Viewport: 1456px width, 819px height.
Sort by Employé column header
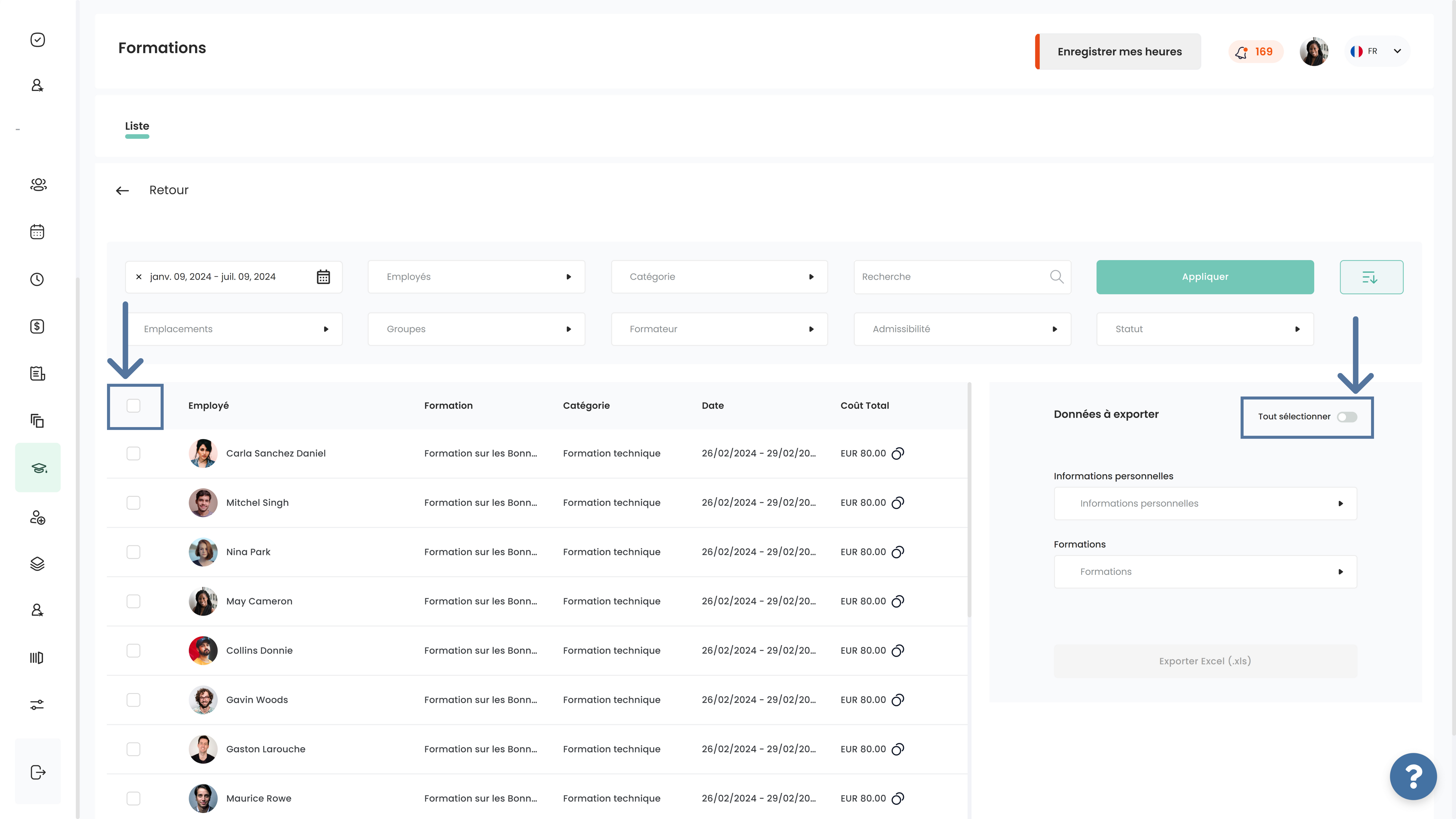point(208,405)
